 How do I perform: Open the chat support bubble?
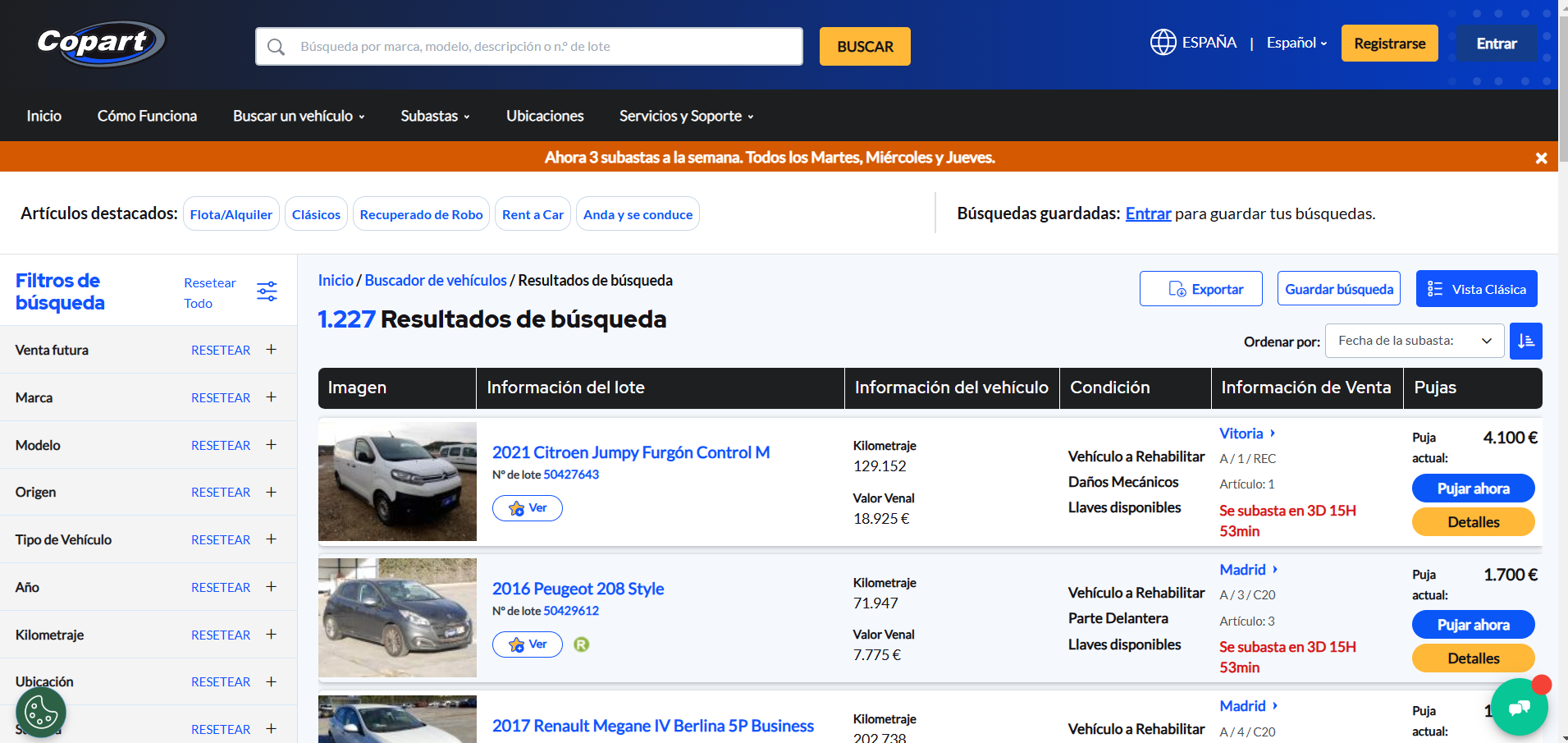tap(1519, 707)
